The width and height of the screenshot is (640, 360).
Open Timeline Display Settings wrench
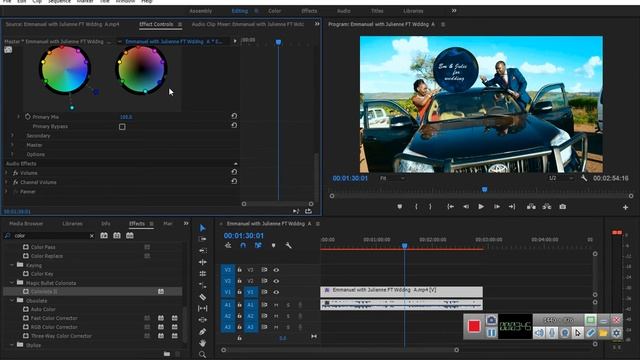point(288,245)
